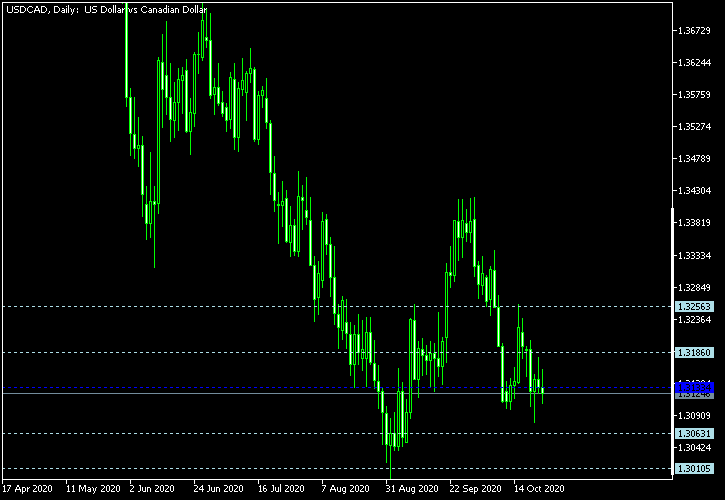Click the blue 1.31334 price level label
This screenshot has width=725, height=500.
click(694, 387)
